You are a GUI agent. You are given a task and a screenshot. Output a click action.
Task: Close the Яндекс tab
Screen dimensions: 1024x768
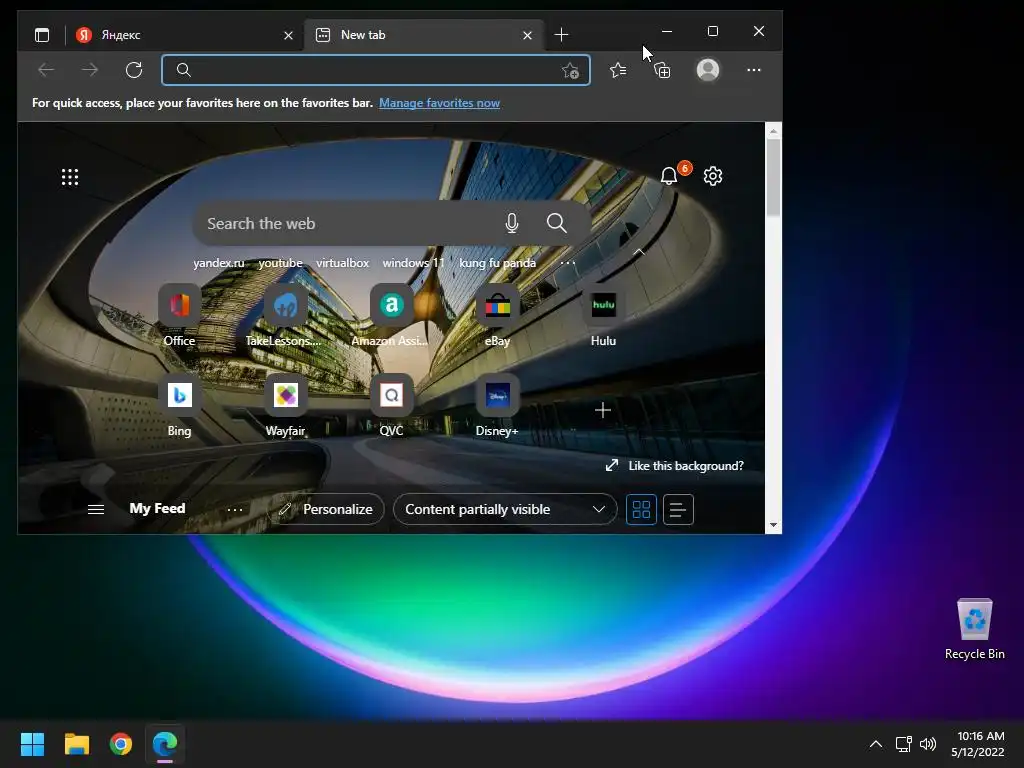288,35
